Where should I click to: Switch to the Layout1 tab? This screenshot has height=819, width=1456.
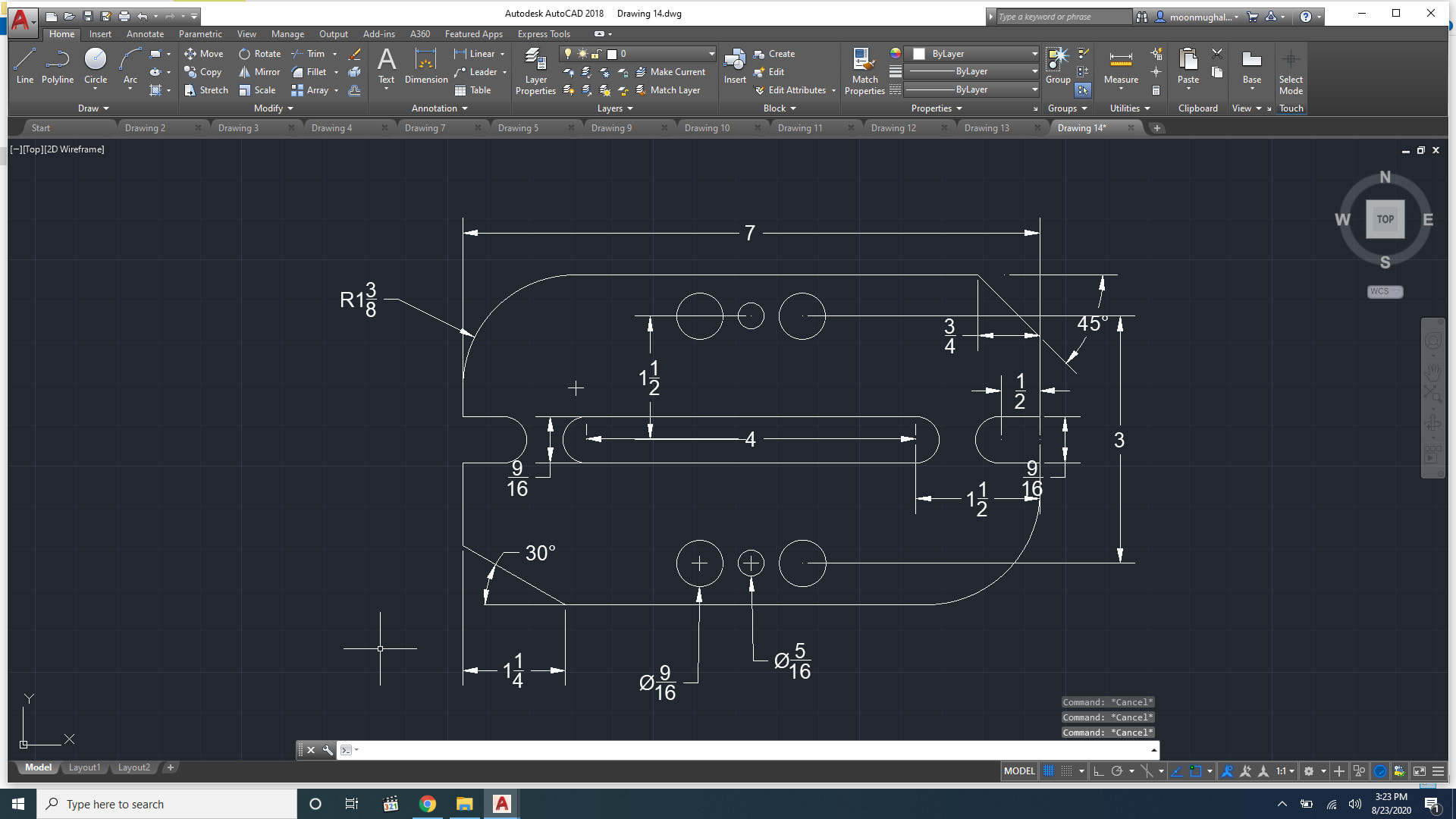[84, 767]
